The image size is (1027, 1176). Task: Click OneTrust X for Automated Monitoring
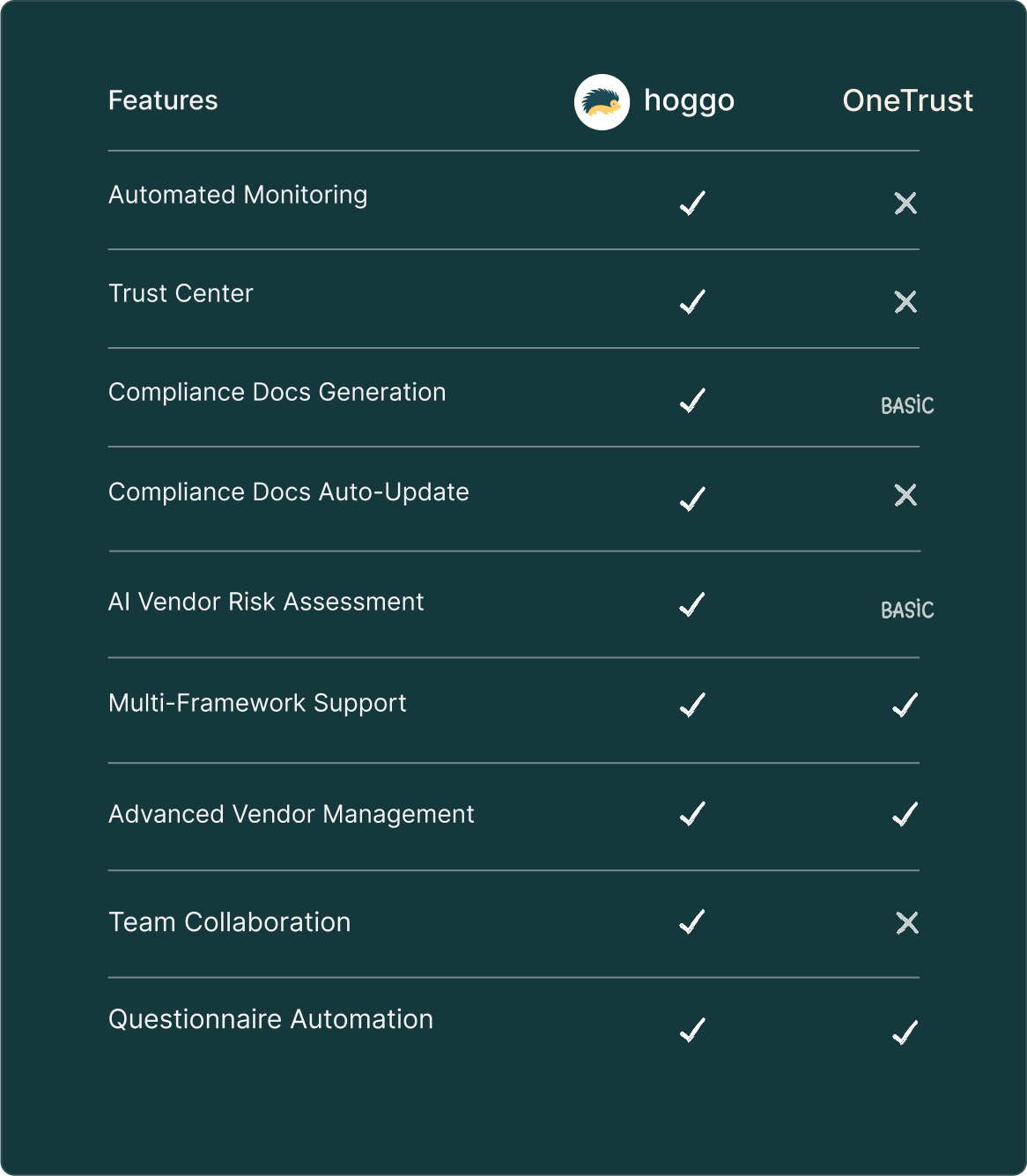[905, 203]
